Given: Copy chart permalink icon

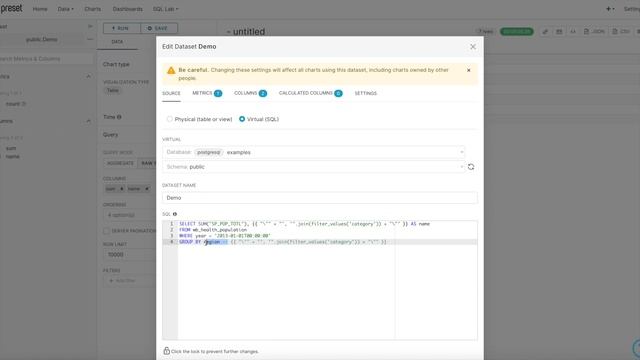Looking at the screenshot, I should (x=545, y=31).
